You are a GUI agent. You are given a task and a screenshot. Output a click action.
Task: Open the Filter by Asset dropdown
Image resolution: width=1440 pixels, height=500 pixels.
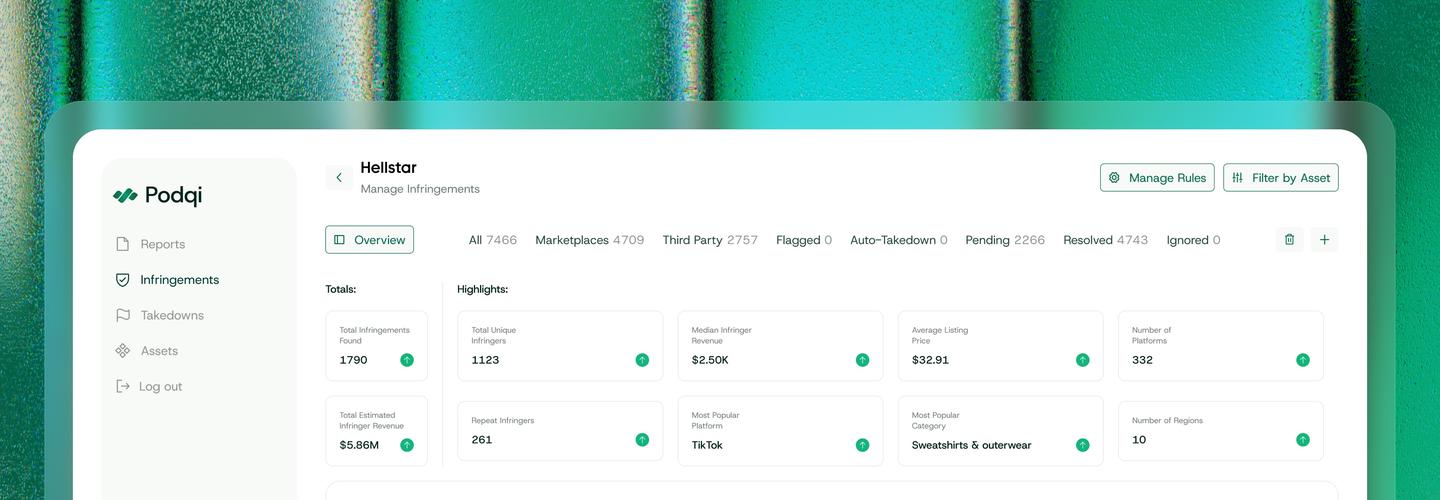pos(1280,178)
